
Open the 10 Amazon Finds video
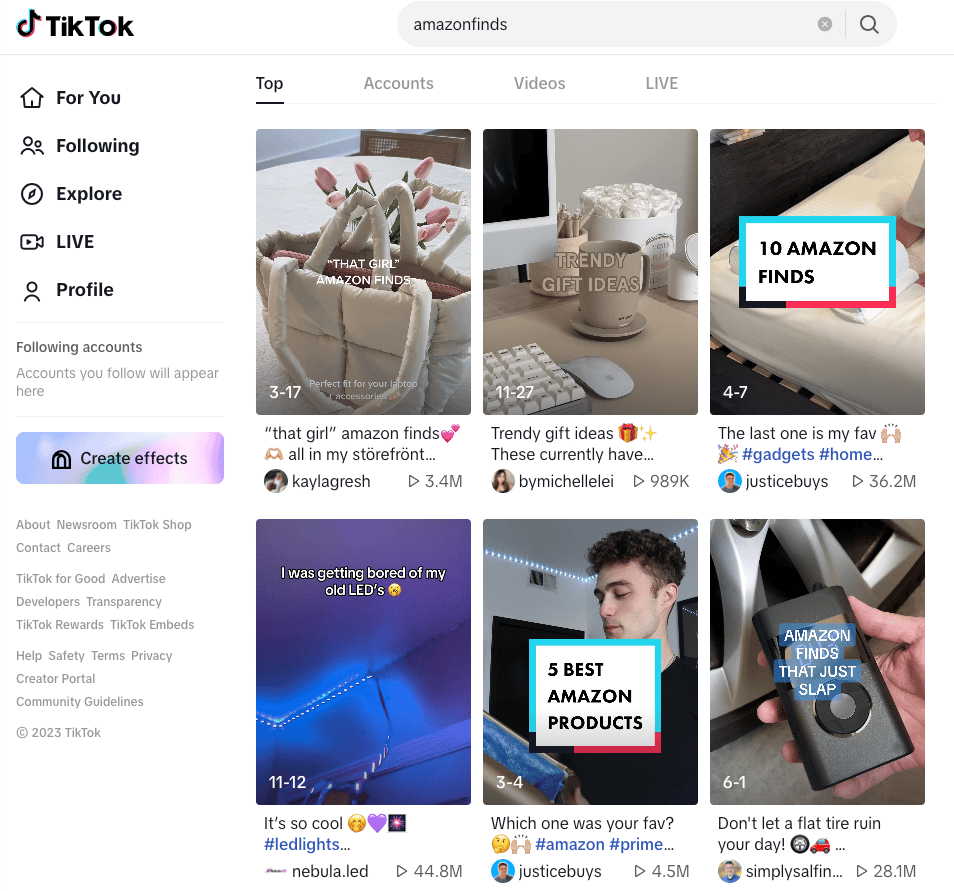pyautogui.click(x=817, y=272)
